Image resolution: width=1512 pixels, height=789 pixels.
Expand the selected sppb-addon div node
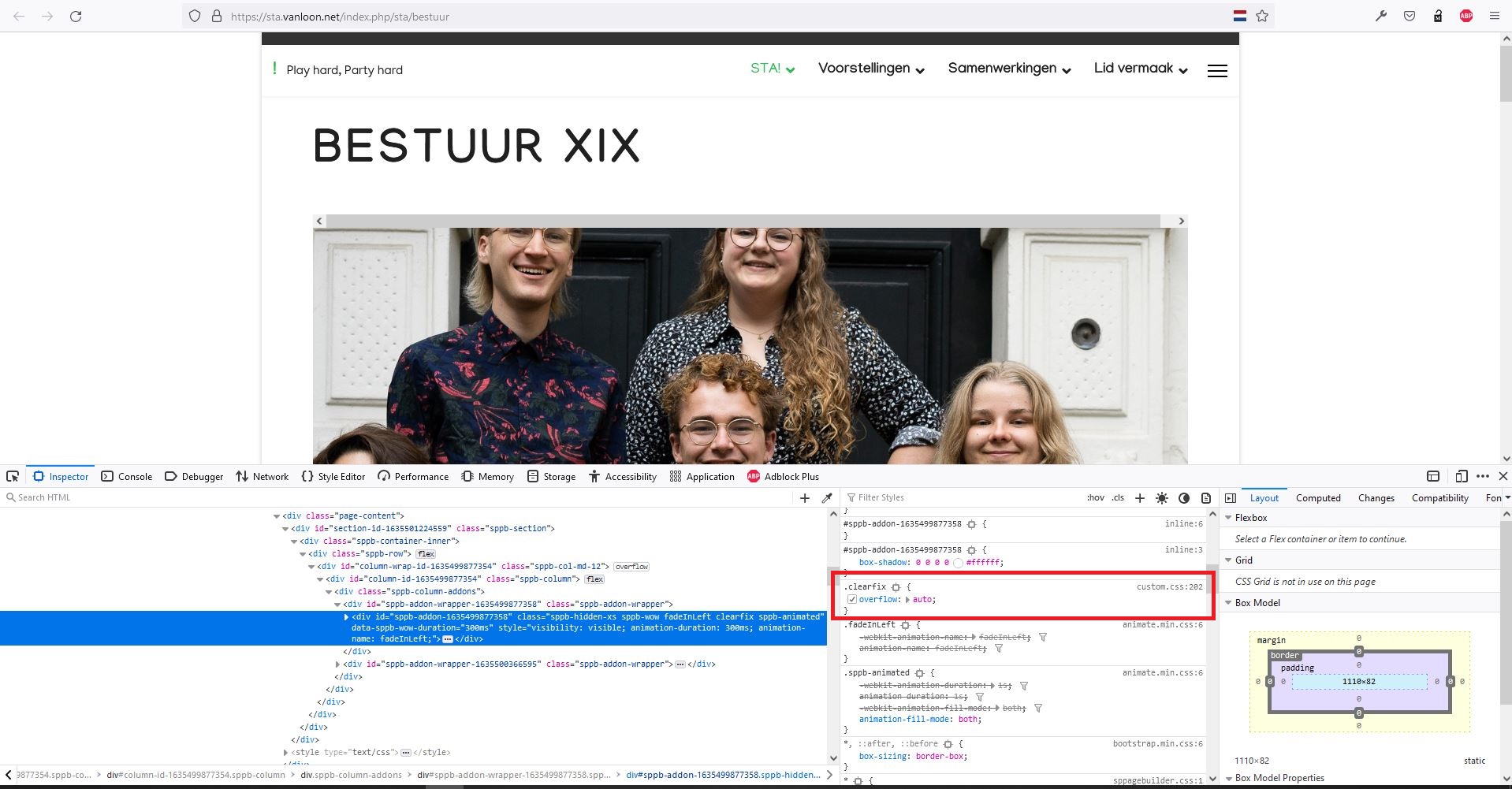click(346, 617)
